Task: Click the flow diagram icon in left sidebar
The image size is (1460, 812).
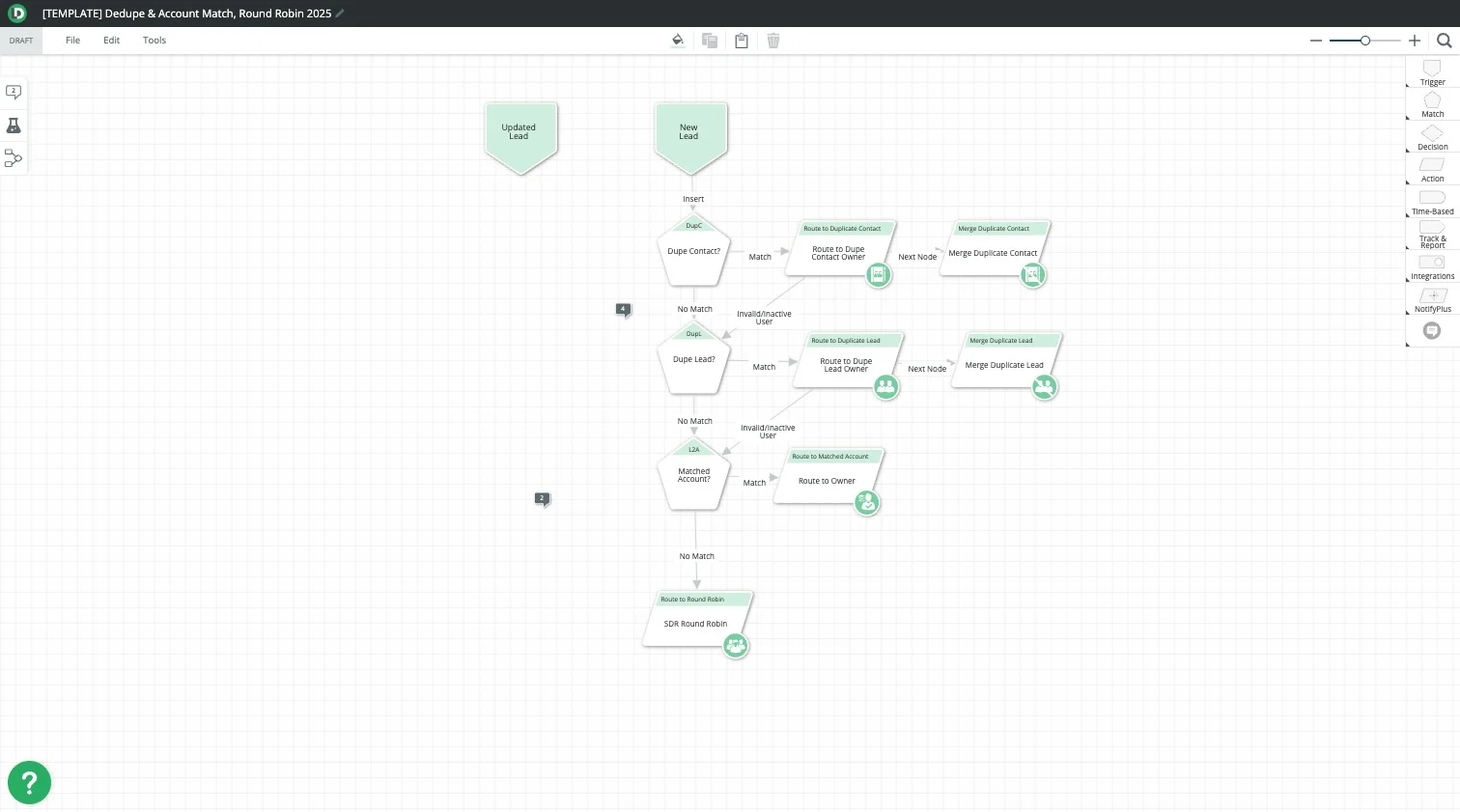Action: (x=14, y=158)
